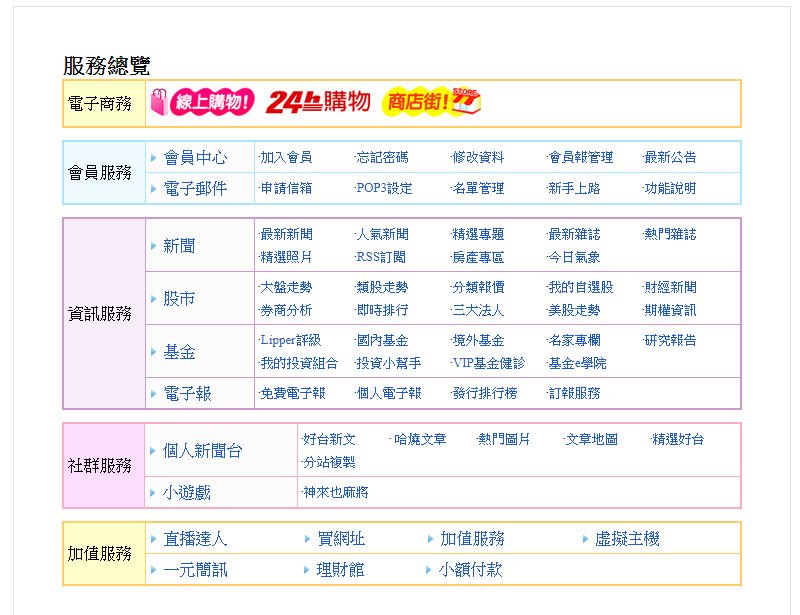Open 類股走勢 link

pos(382,287)
